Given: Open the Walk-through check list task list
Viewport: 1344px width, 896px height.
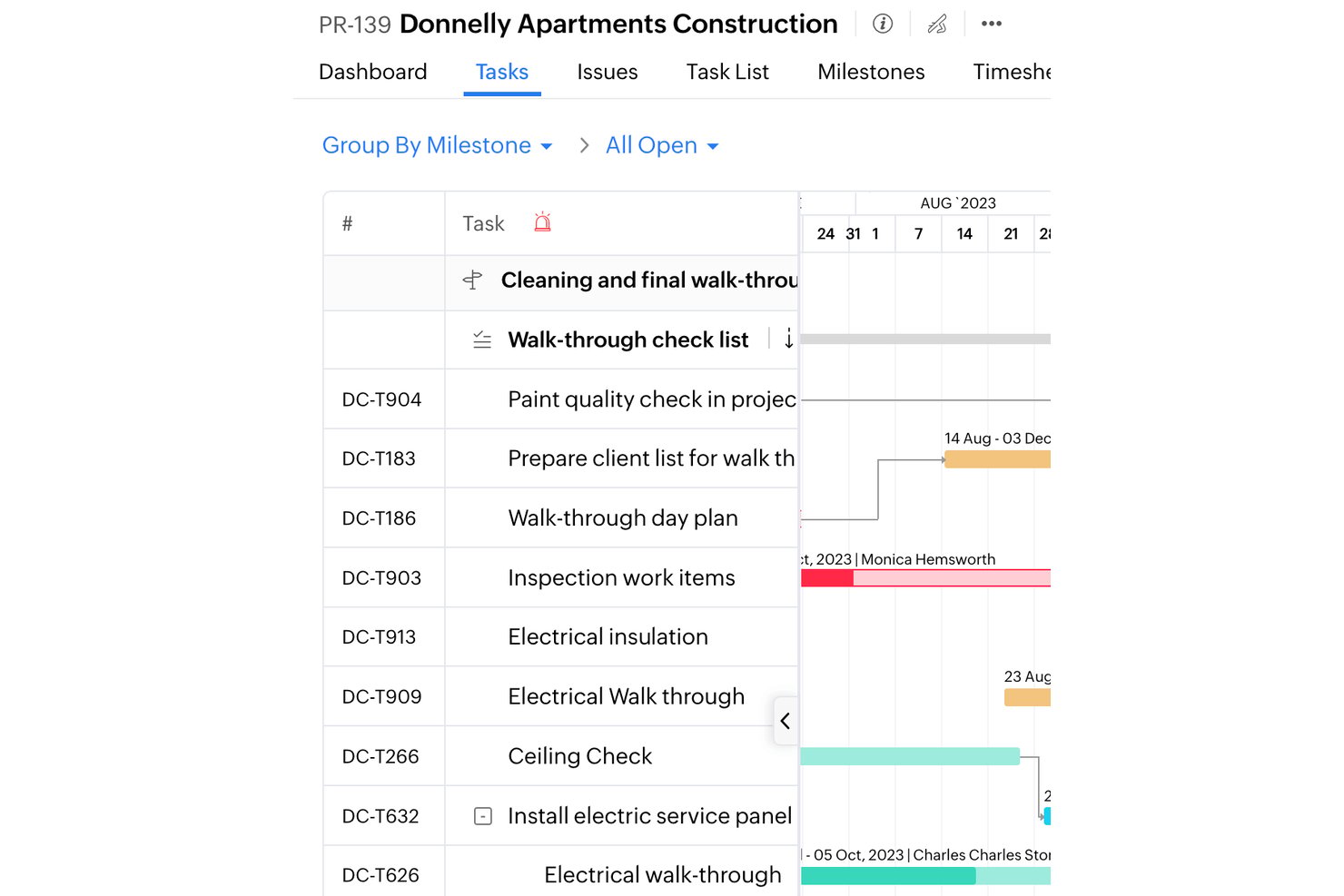Looking at the screenshot, I should point(628,340).
